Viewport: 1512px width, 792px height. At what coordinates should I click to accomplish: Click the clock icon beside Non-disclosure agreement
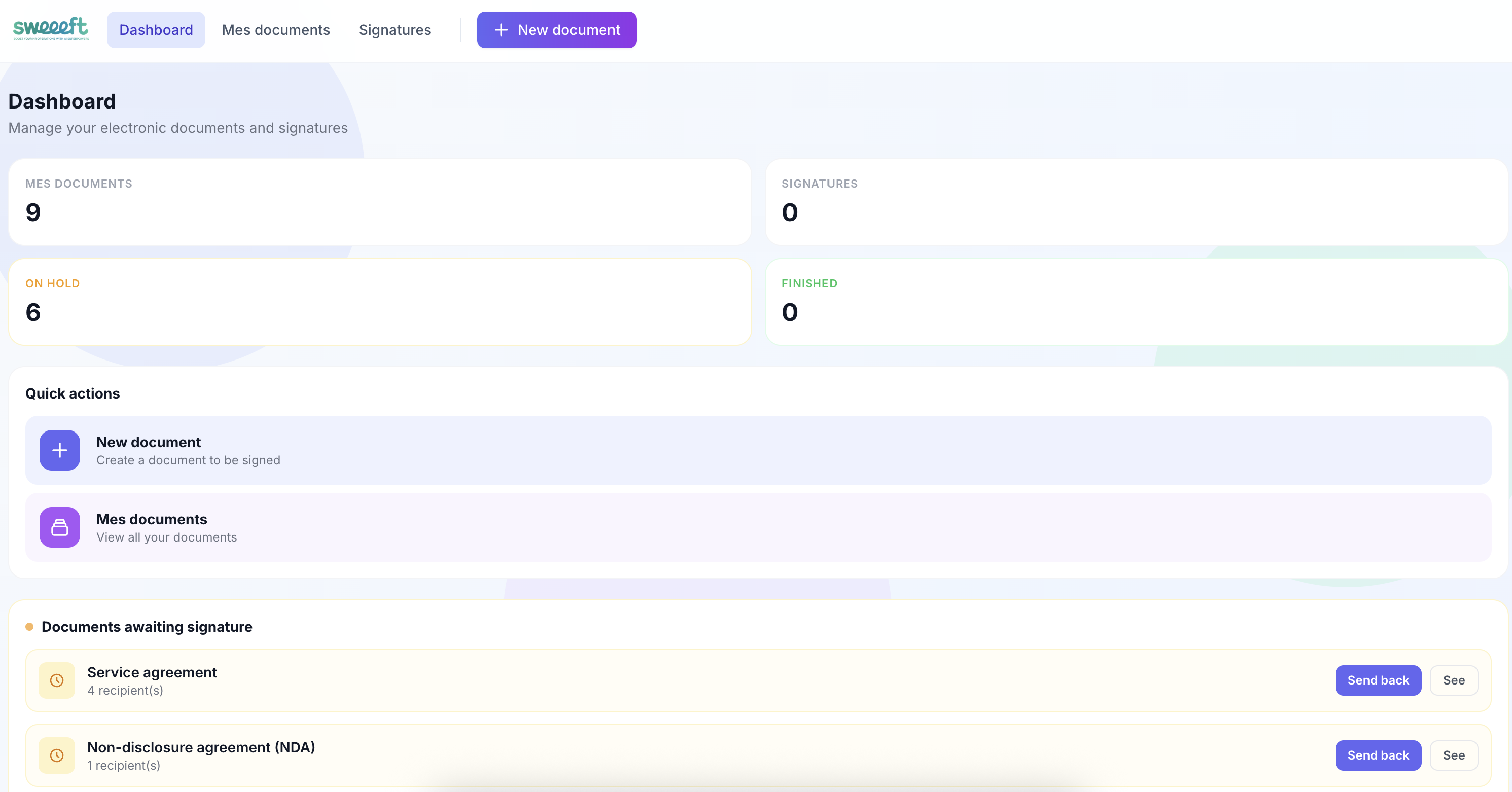click(x=56, y=755)
